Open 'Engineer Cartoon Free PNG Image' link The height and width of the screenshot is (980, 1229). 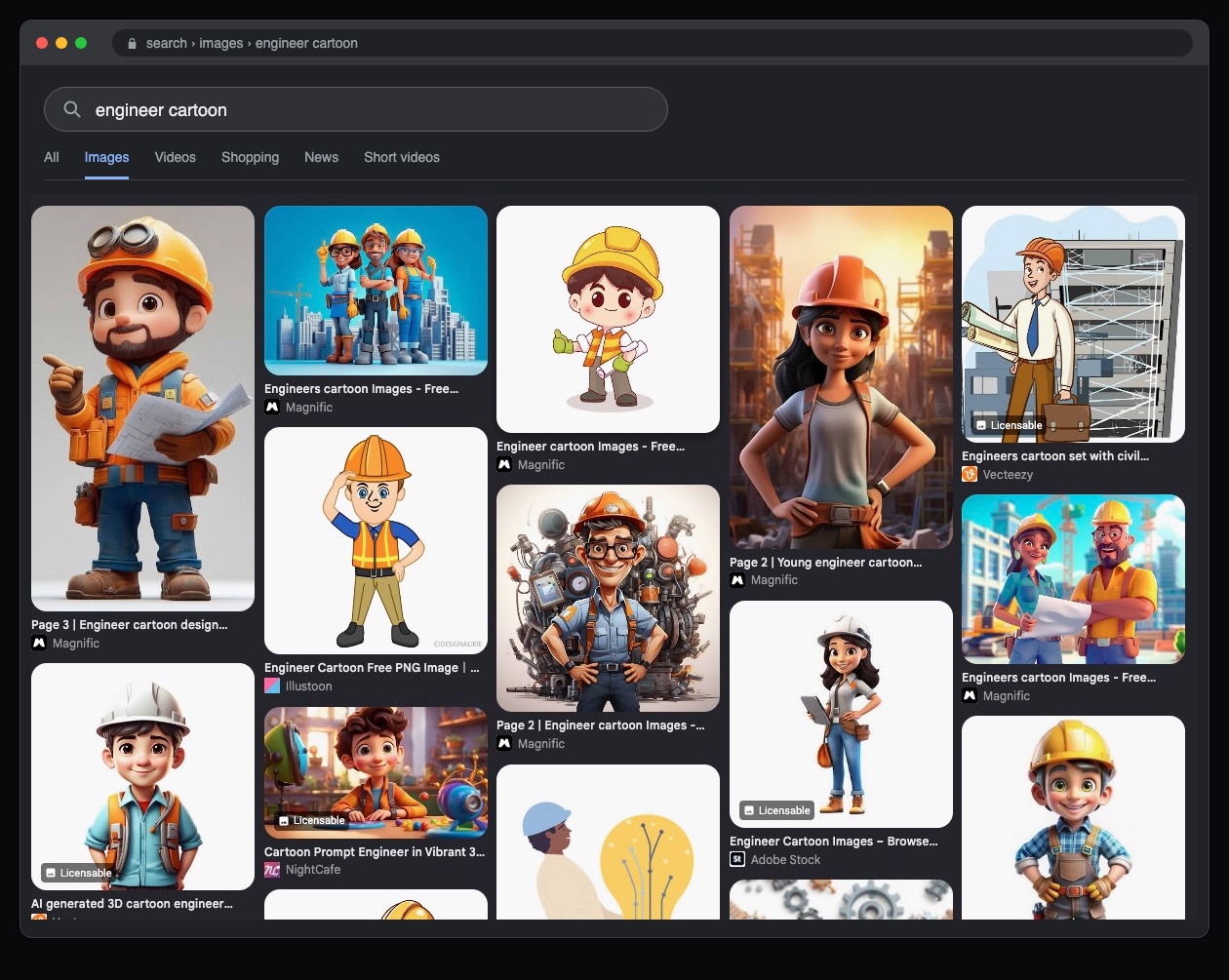click(x=372, y=667)
